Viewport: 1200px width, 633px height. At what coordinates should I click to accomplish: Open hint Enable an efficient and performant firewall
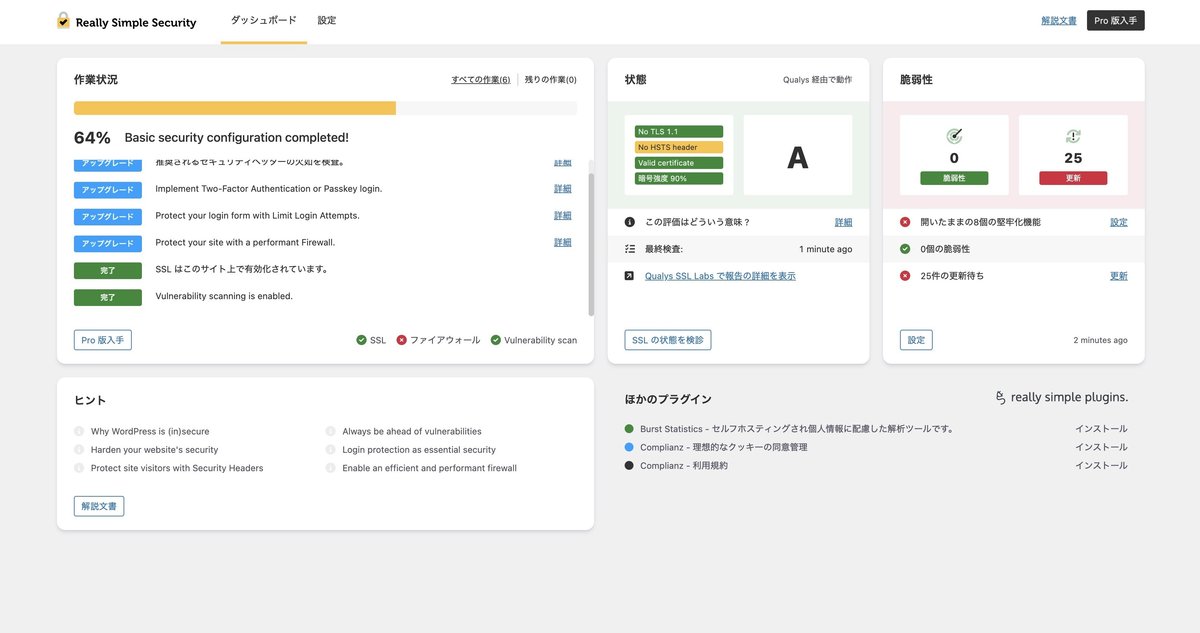429,468
